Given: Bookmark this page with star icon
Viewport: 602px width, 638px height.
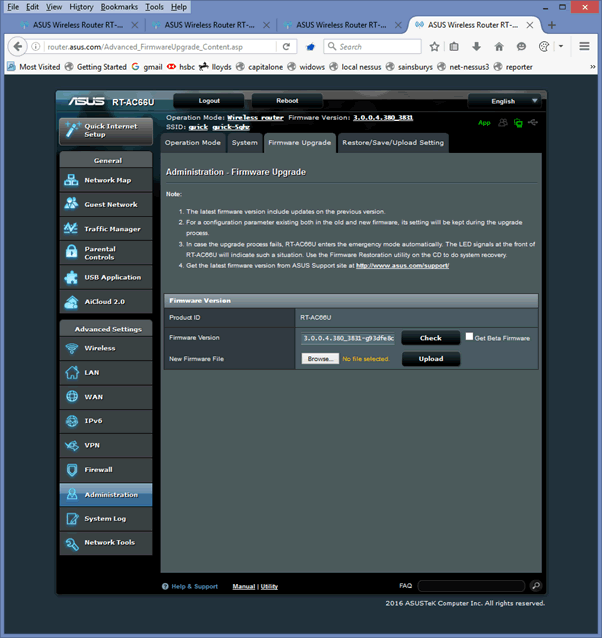Looking at the screenshot, I should (x=434, y=46).
